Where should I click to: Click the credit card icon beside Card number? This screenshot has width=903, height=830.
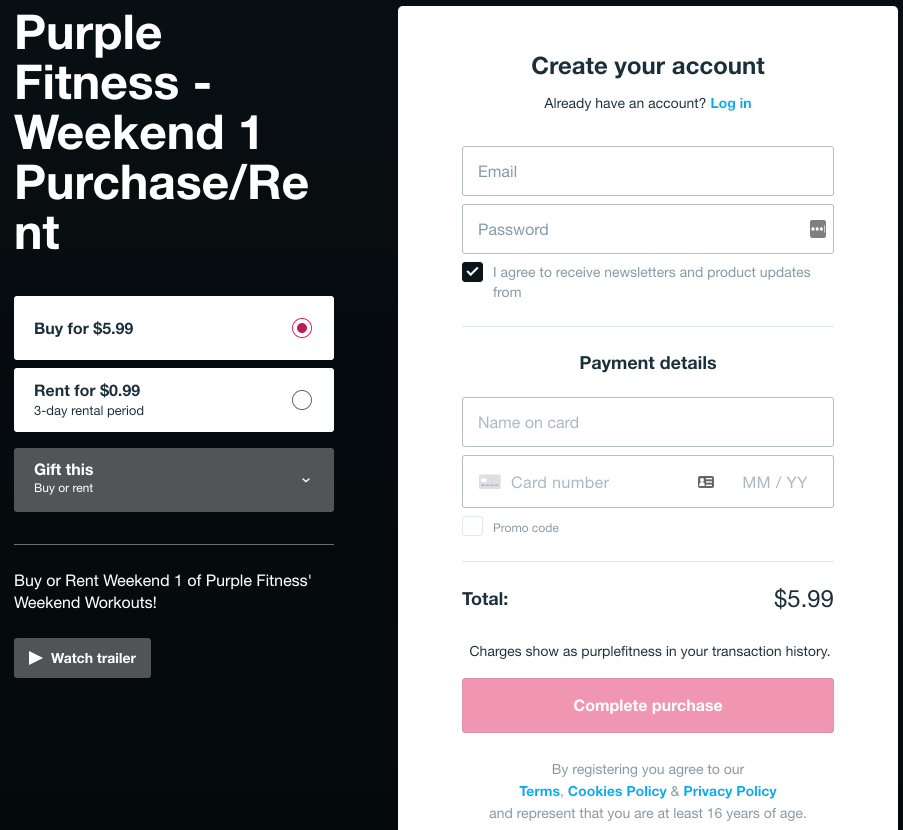coord(490,482)
